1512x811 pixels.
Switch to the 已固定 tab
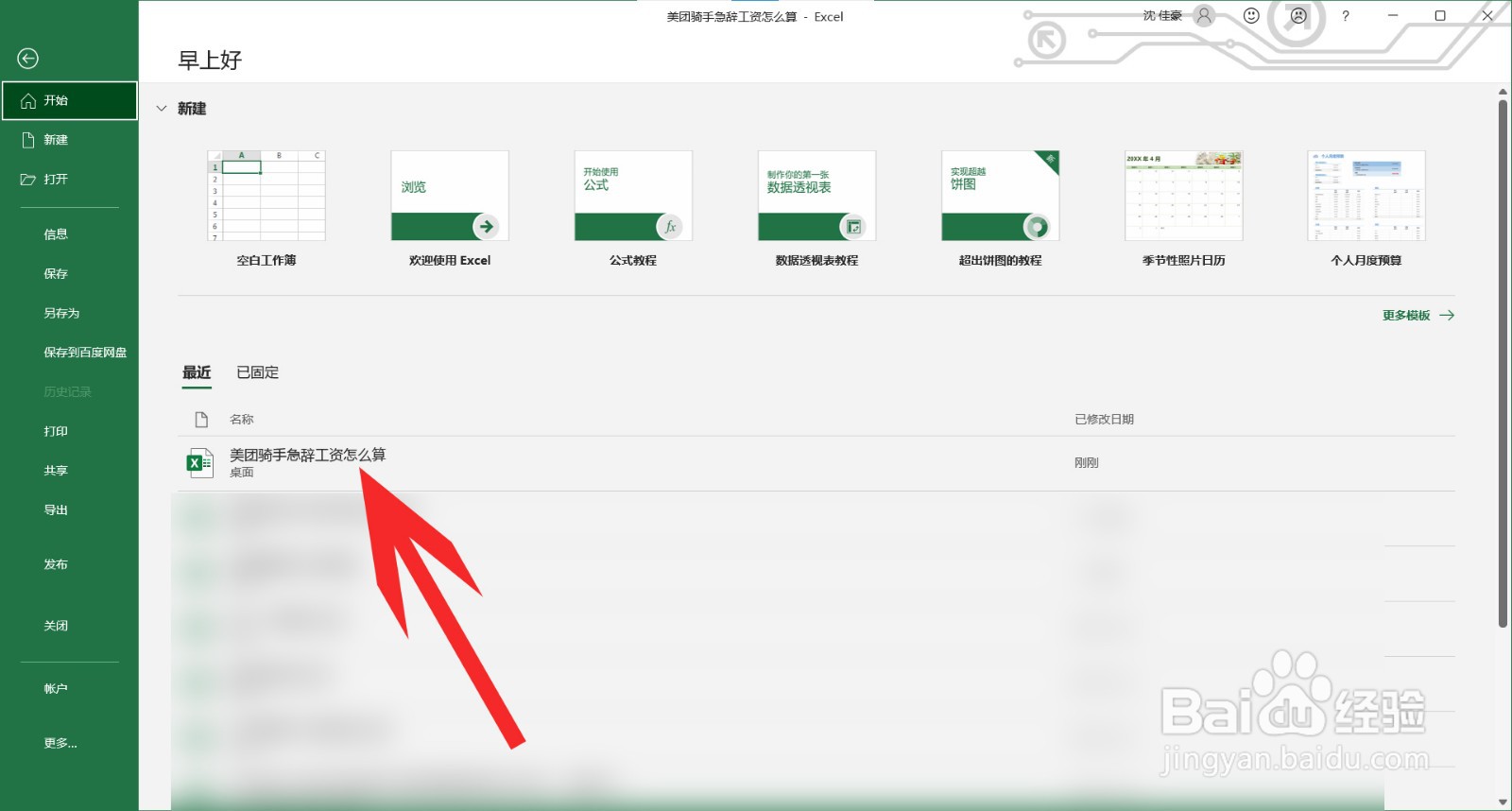257,372
